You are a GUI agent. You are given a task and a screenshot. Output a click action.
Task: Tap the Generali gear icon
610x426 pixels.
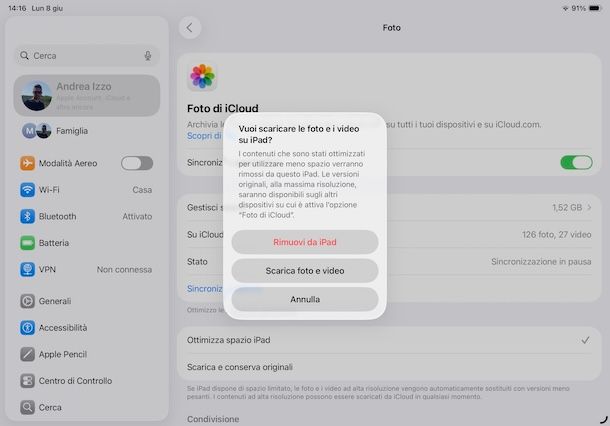click(27, 301)
